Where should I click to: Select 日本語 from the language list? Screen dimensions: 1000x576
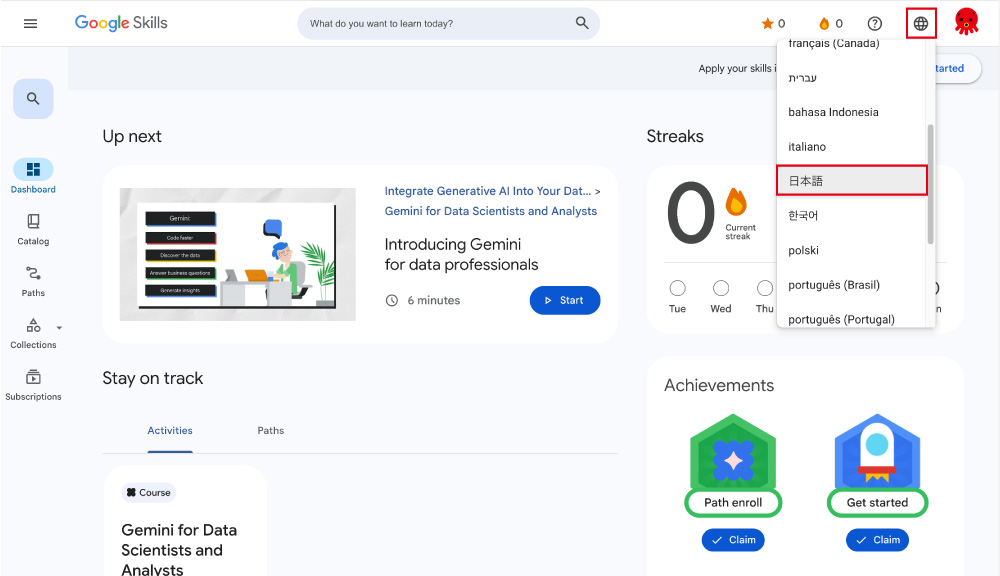[851, 180]
